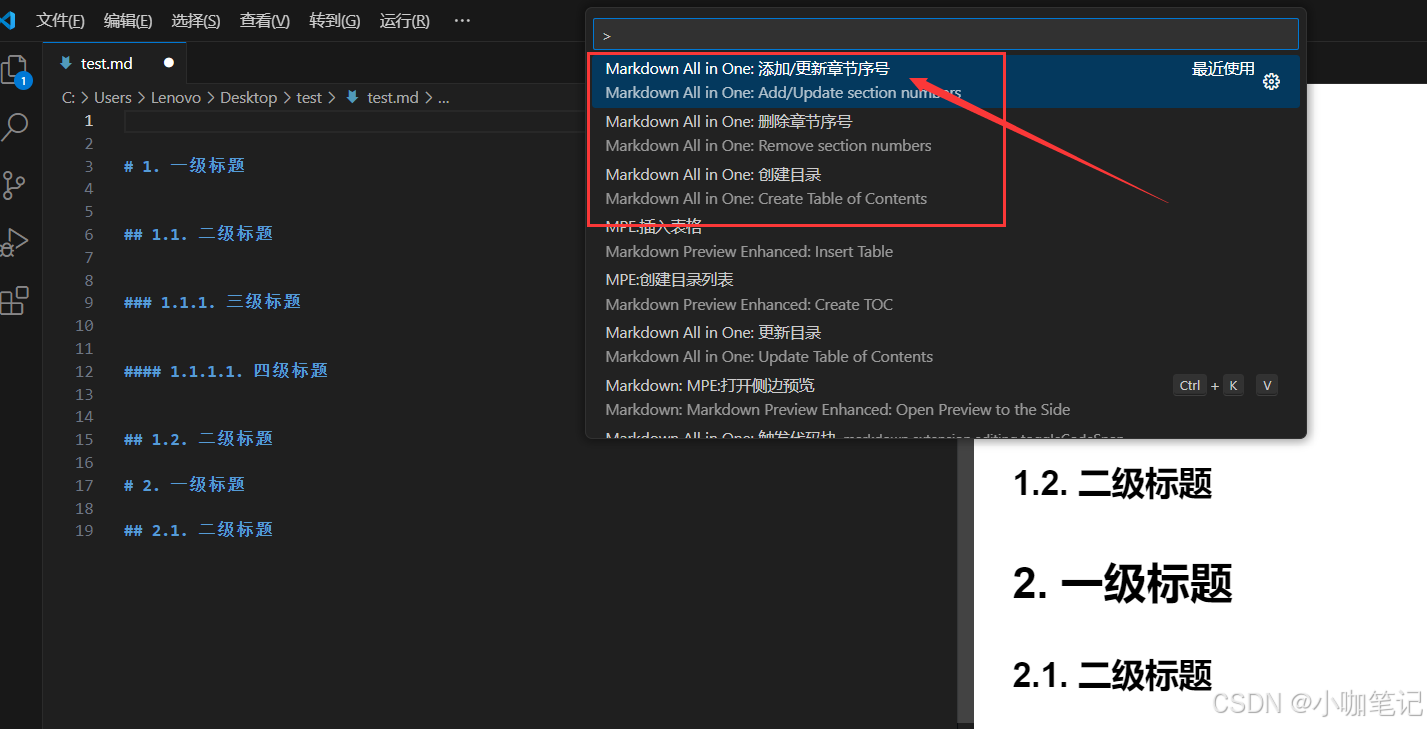Open the Source Control view

pyautogui.click(x=15, y=185)
